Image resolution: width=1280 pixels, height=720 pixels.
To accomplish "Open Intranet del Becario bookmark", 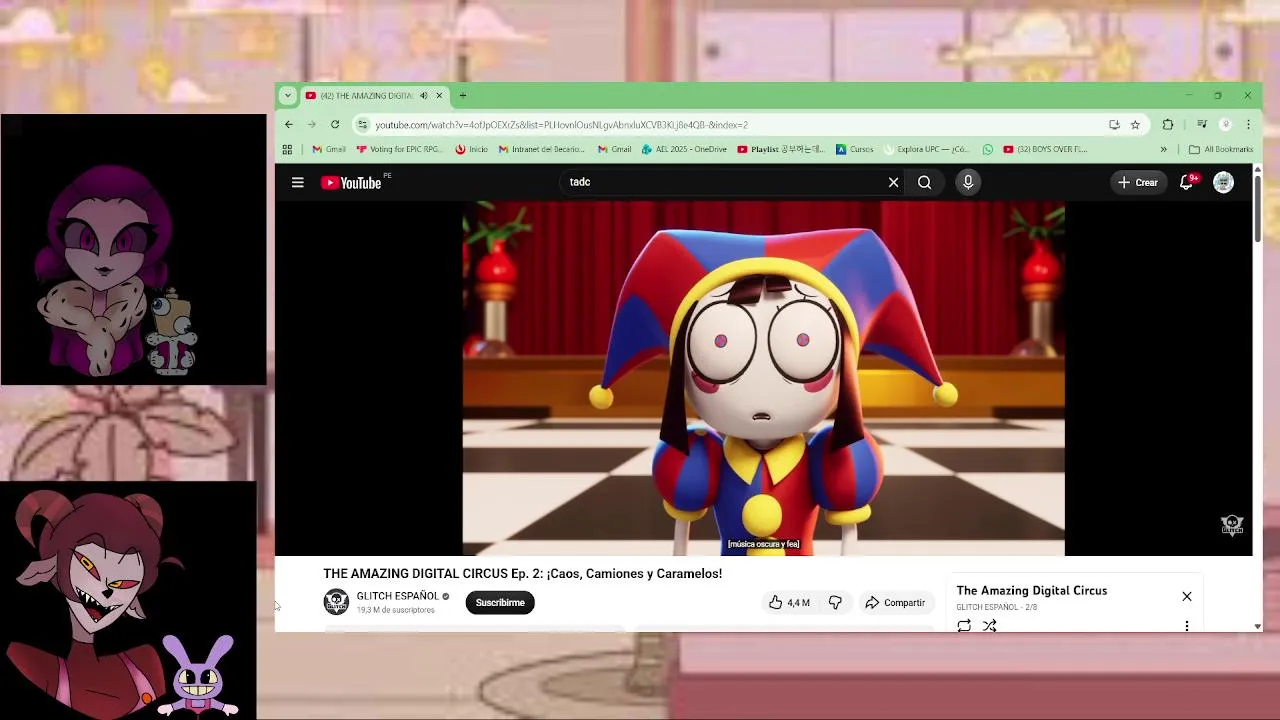I will 541,149.
